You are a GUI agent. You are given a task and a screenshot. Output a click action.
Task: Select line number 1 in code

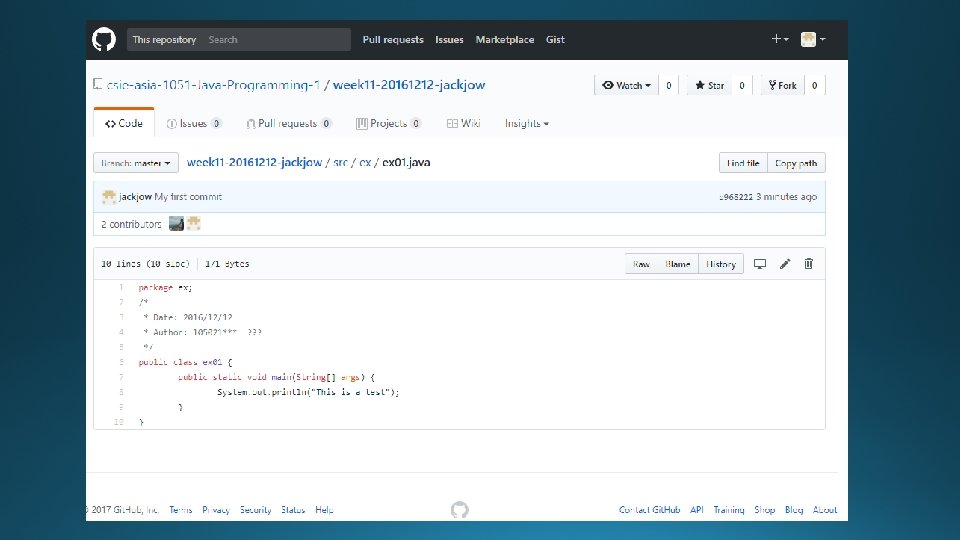point(121,287)
